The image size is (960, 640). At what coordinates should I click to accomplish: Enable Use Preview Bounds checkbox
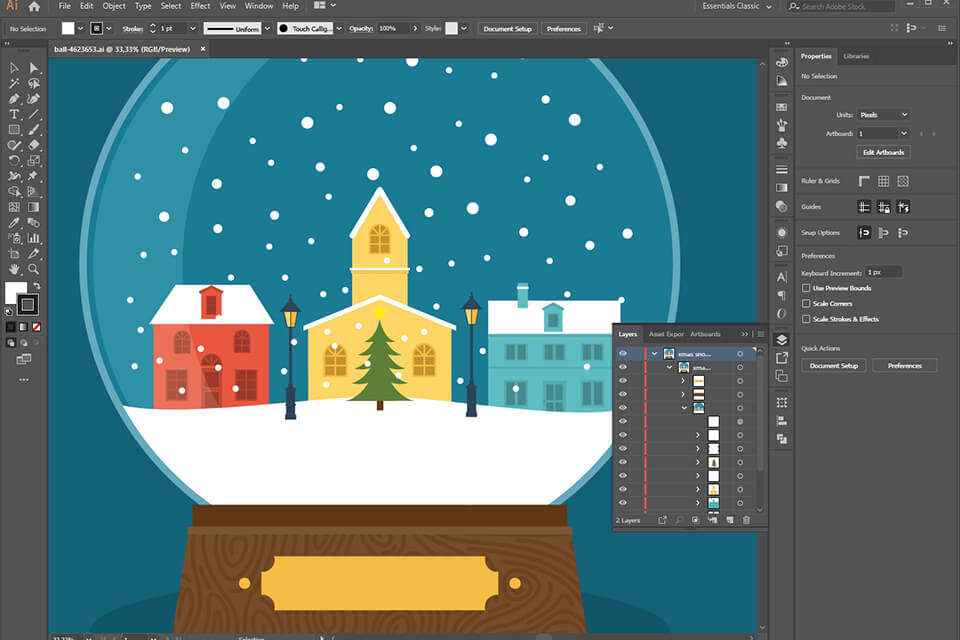tap(807, 288)
